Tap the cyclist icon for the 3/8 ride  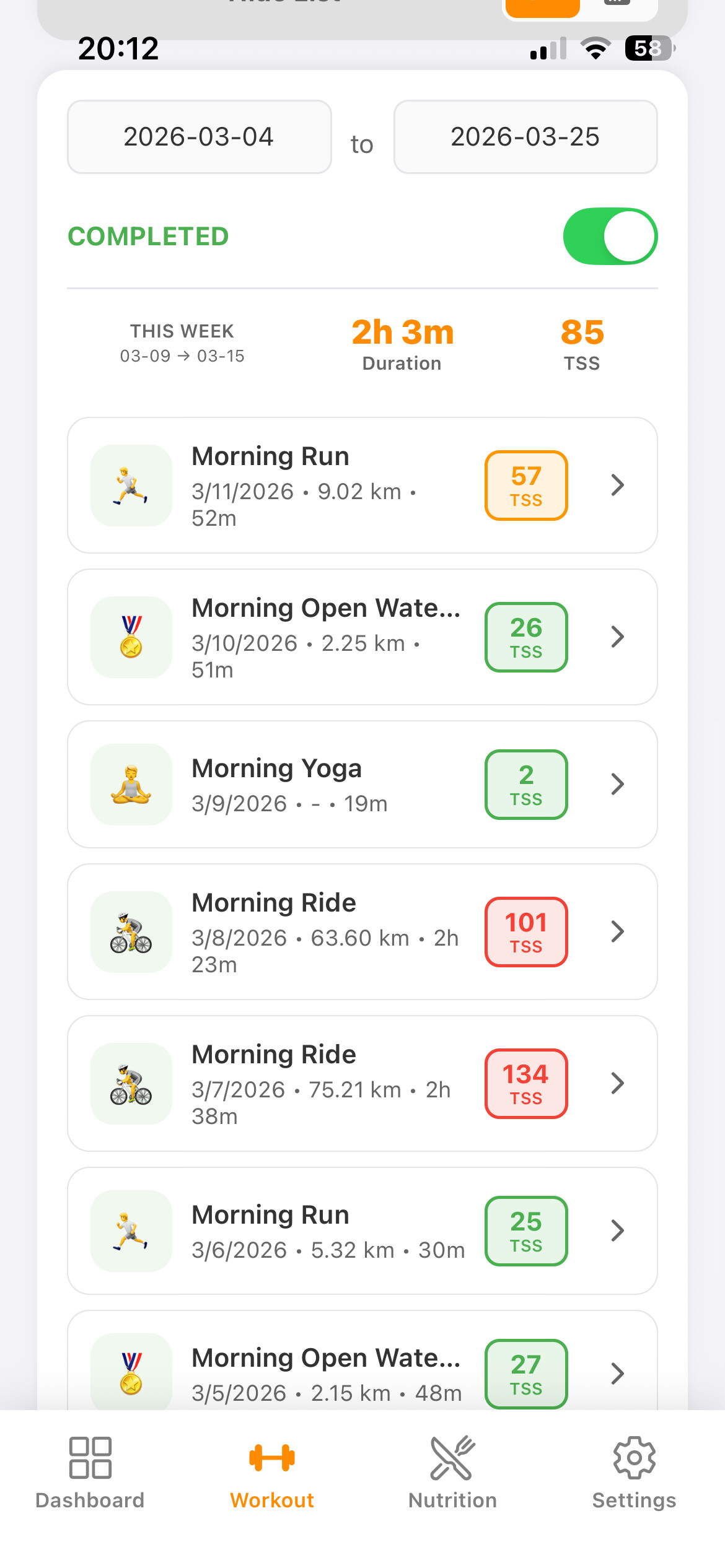tap(131, 932)
